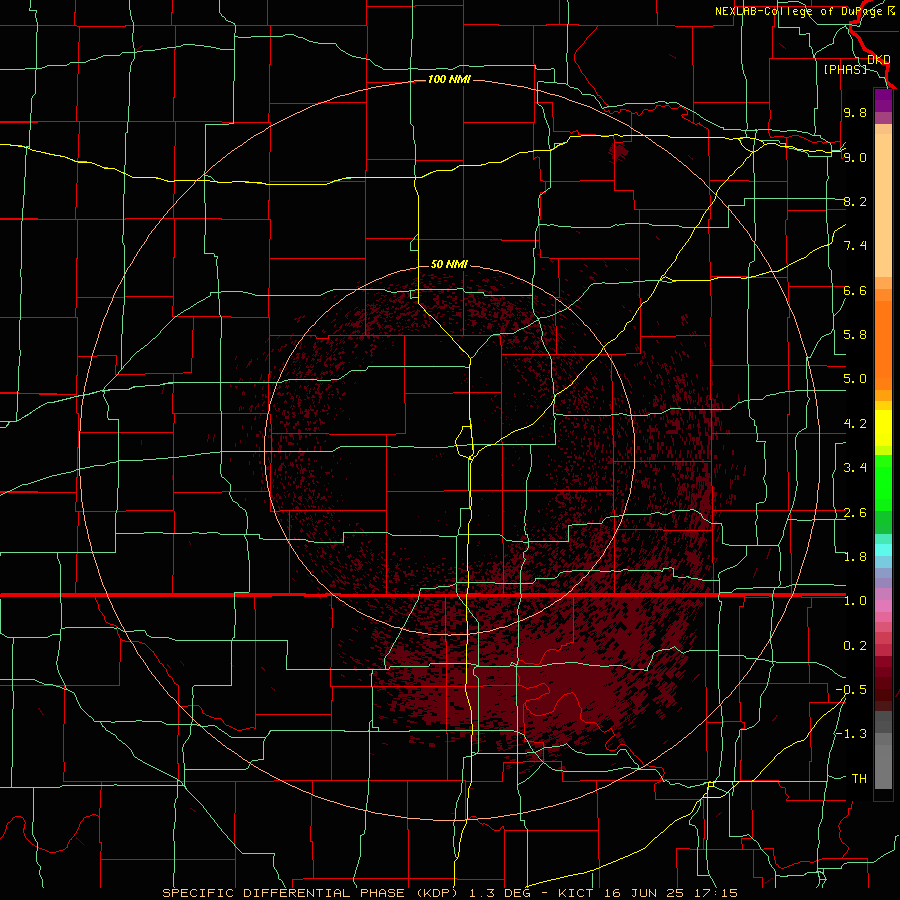Click the 6.6 value on the color scale
This screenshot has height=900, width=900.
click(x=855, y=290)
